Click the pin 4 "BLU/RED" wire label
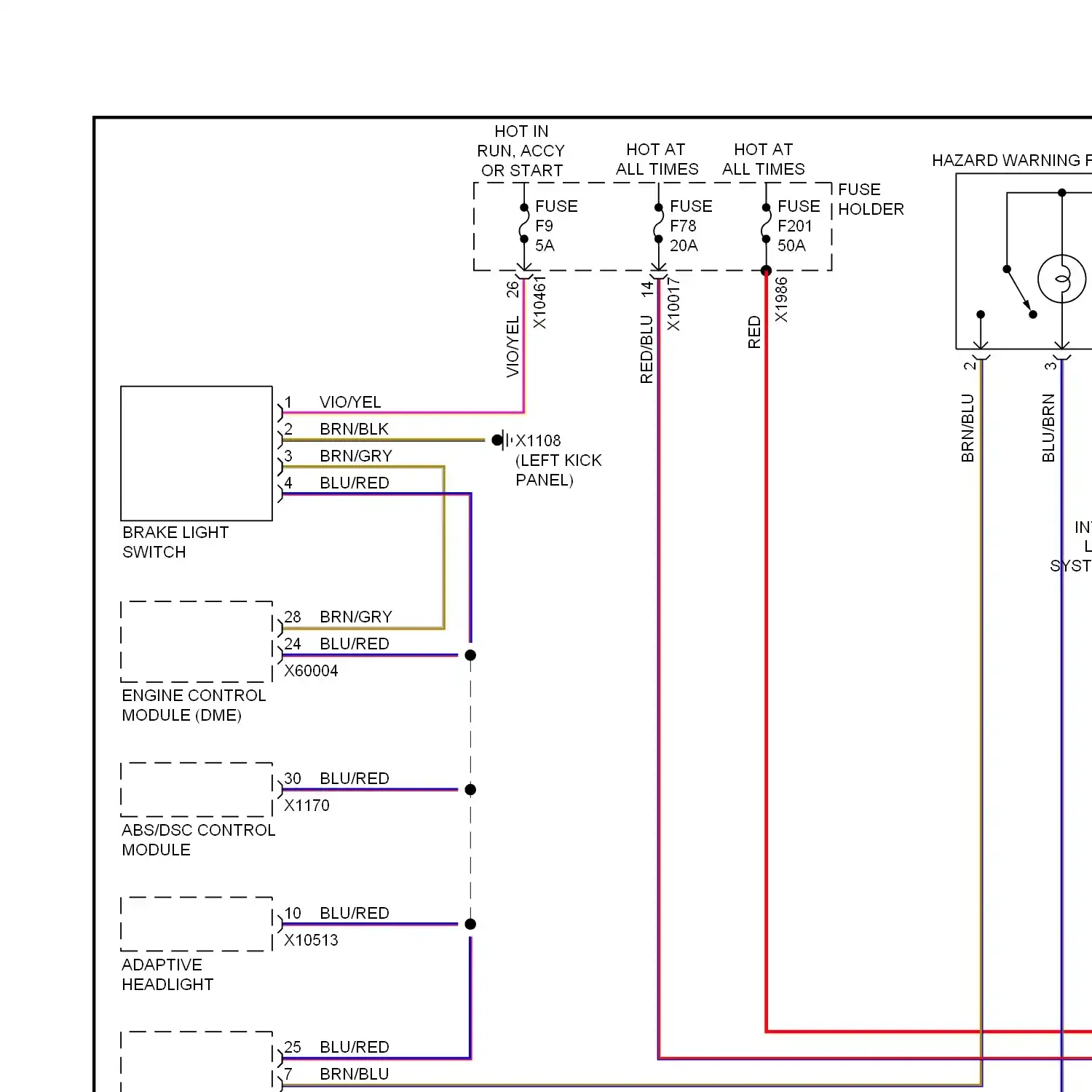This screenshot has height=1092, width=1092. (355, 483)
